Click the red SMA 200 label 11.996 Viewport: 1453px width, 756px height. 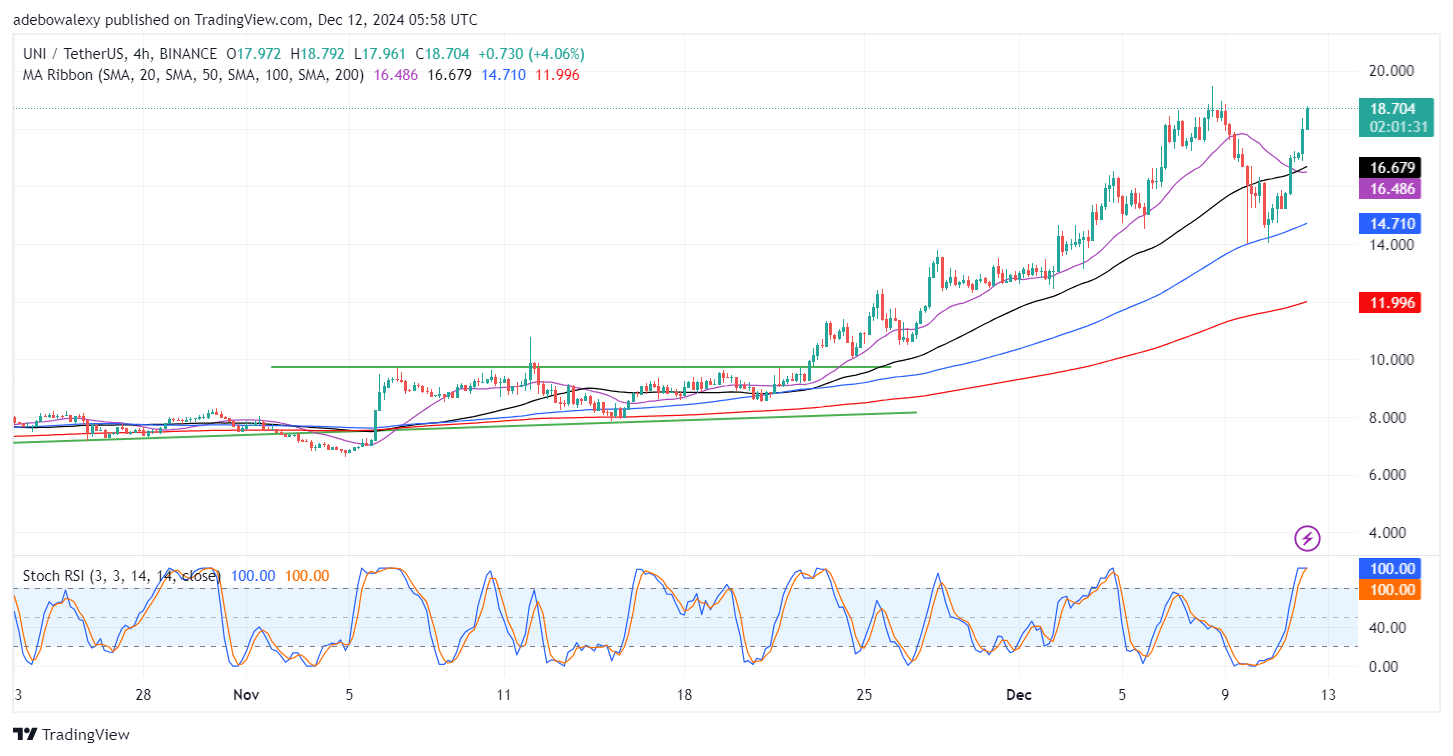1392,303
